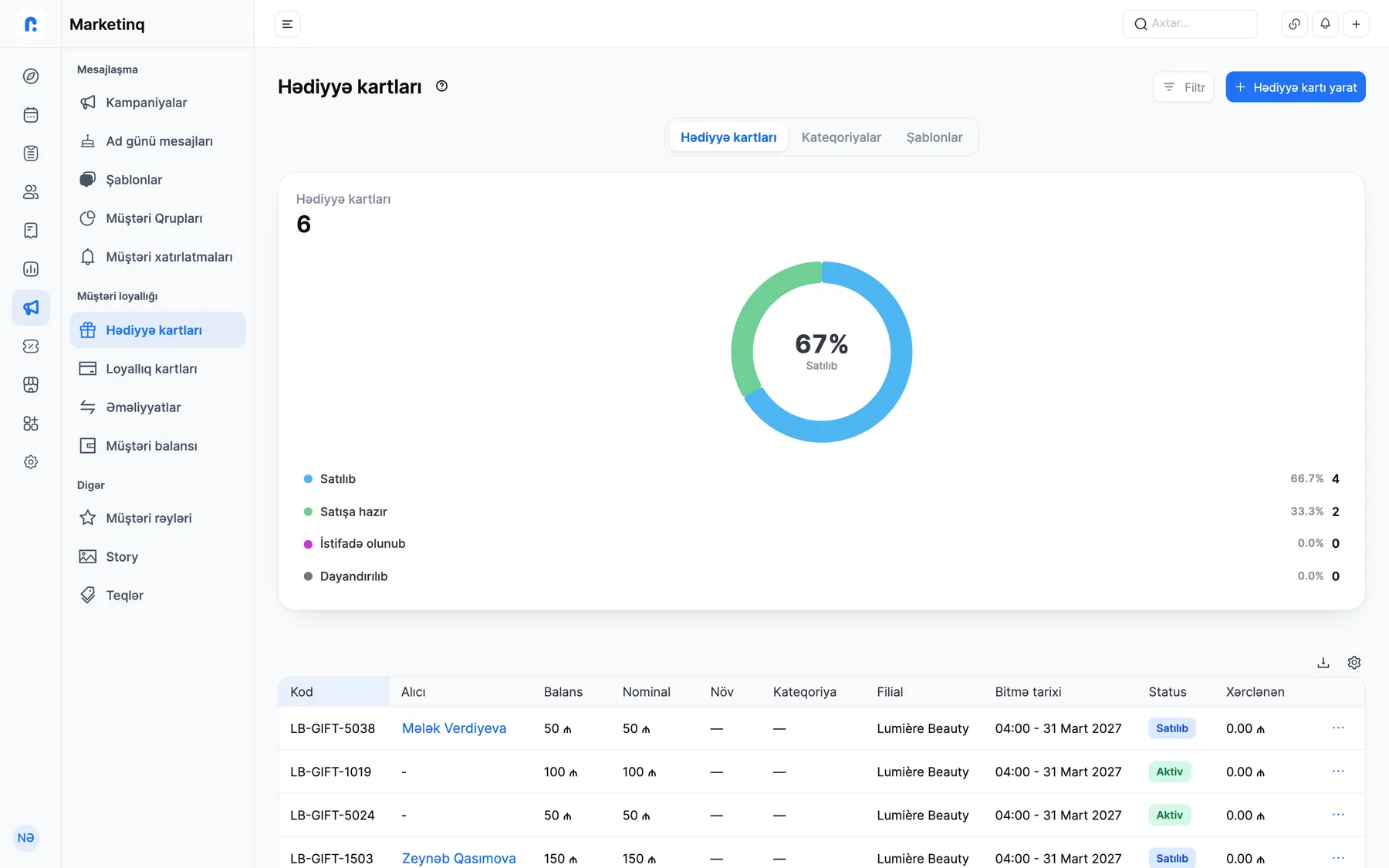Click the NƏ user avatar
Screen dimensions: 1389x868
(26, 838)
